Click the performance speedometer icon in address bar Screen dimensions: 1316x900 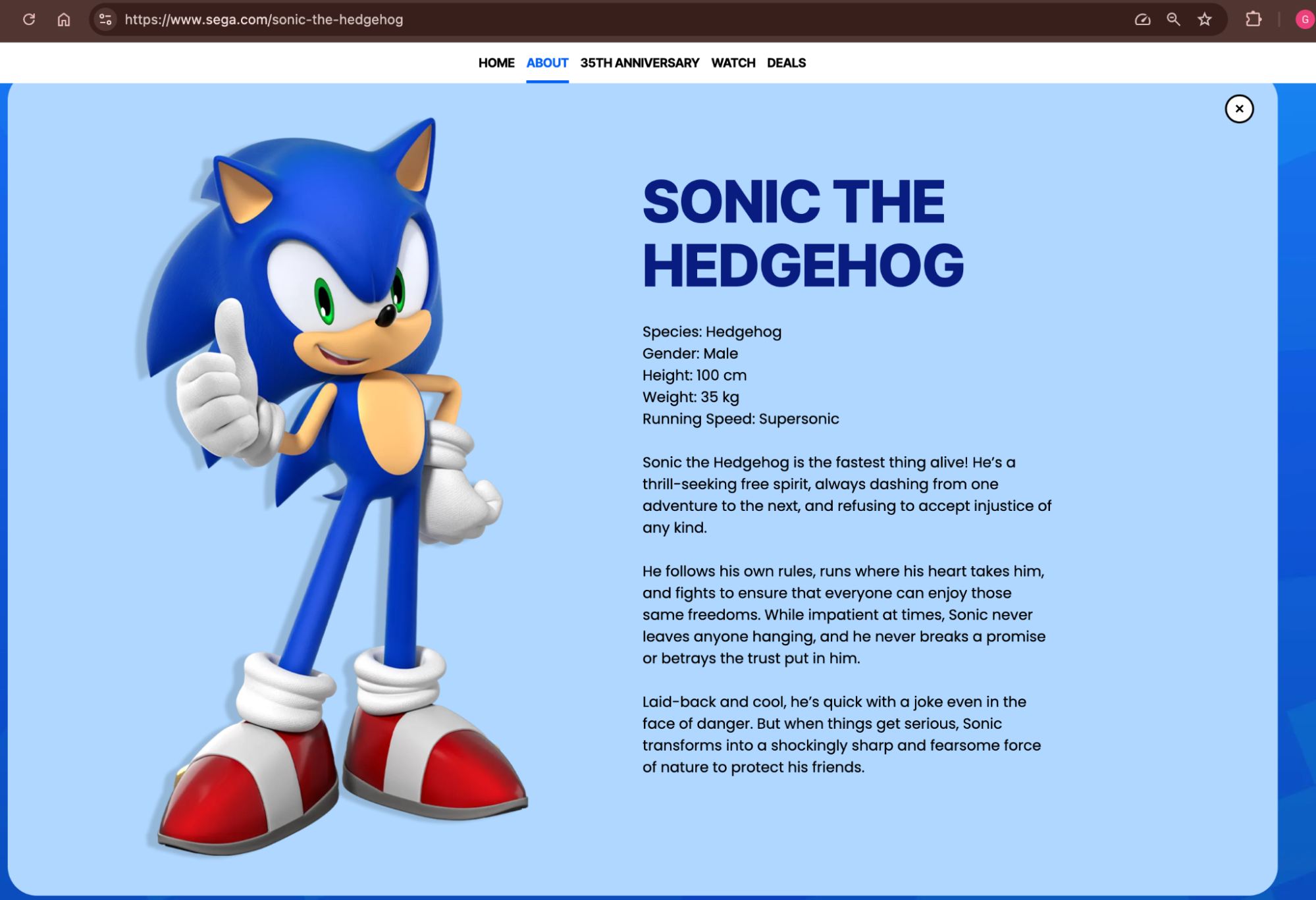pos(1142,20)
